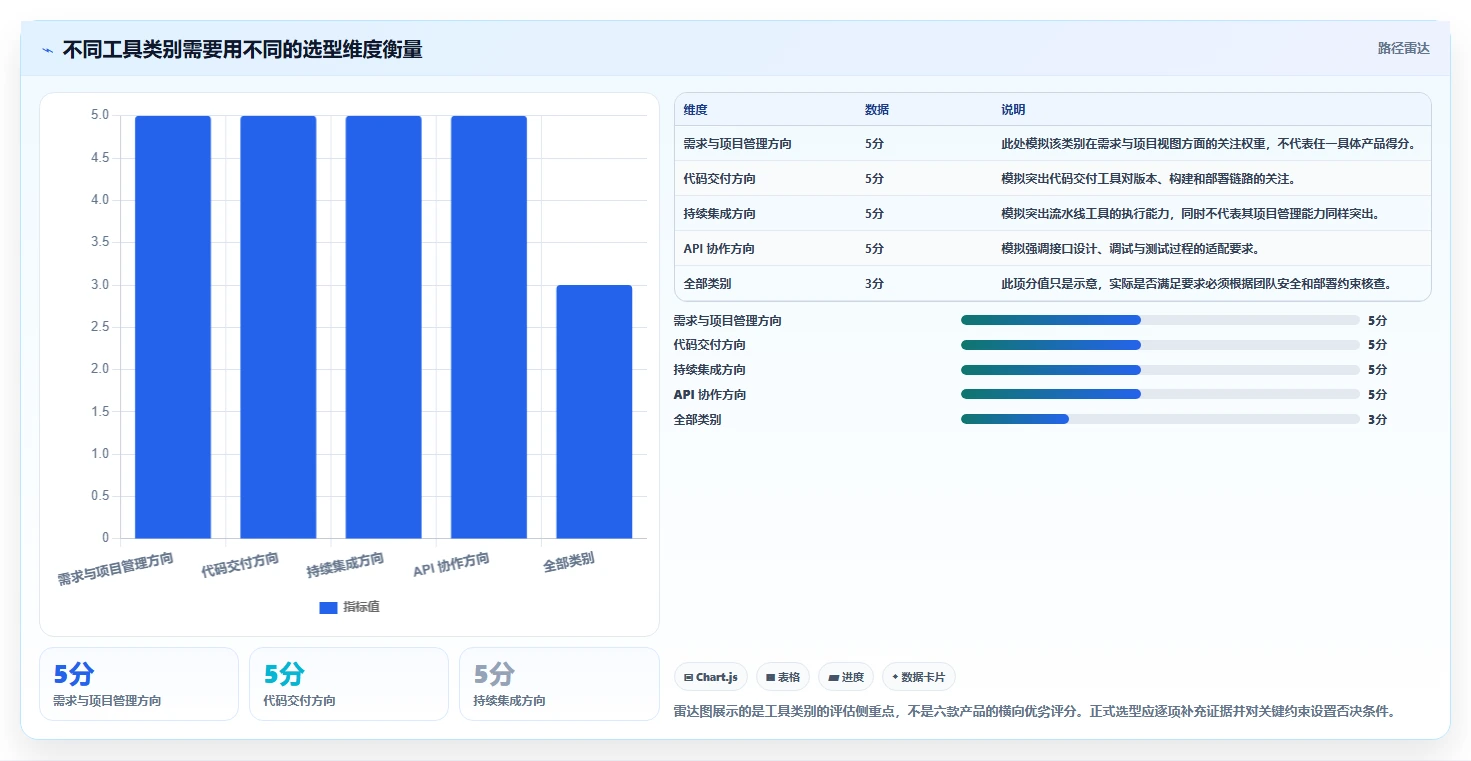Click the lightning icon beside the title

47,50
